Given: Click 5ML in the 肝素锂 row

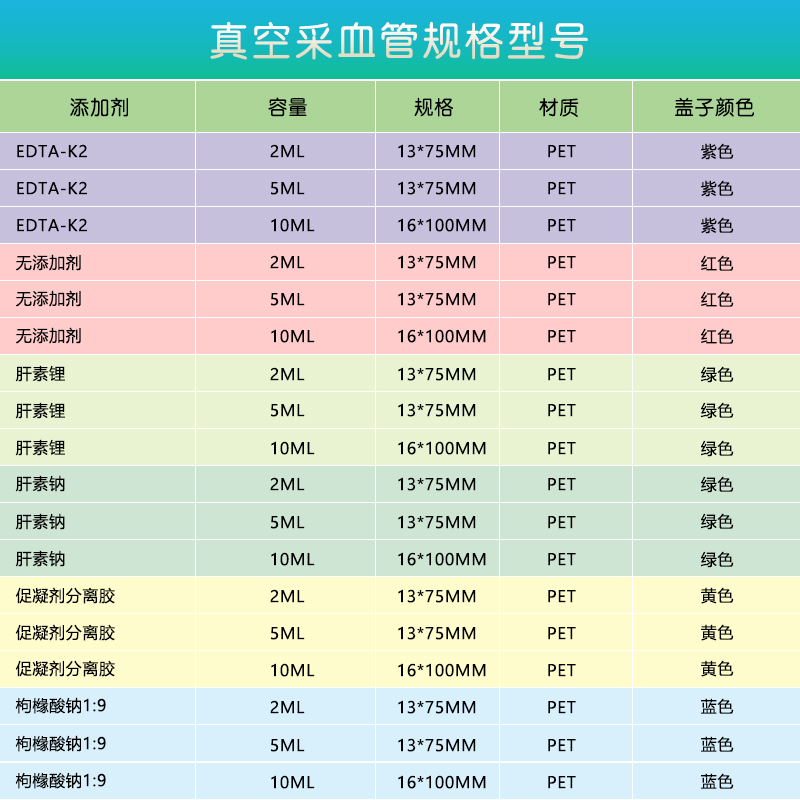Looking at the screenshot, I should tap(287, 411).
